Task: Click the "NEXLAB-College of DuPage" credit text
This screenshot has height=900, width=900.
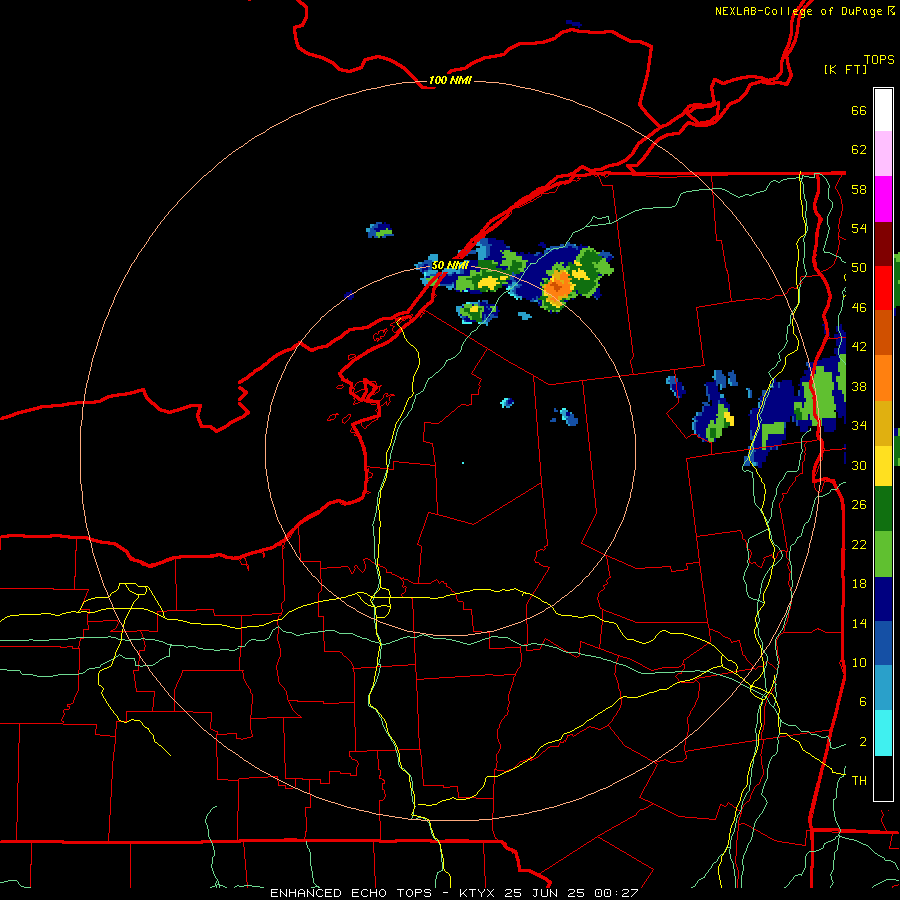Action: pyautogui.click(x=799, y=11)
